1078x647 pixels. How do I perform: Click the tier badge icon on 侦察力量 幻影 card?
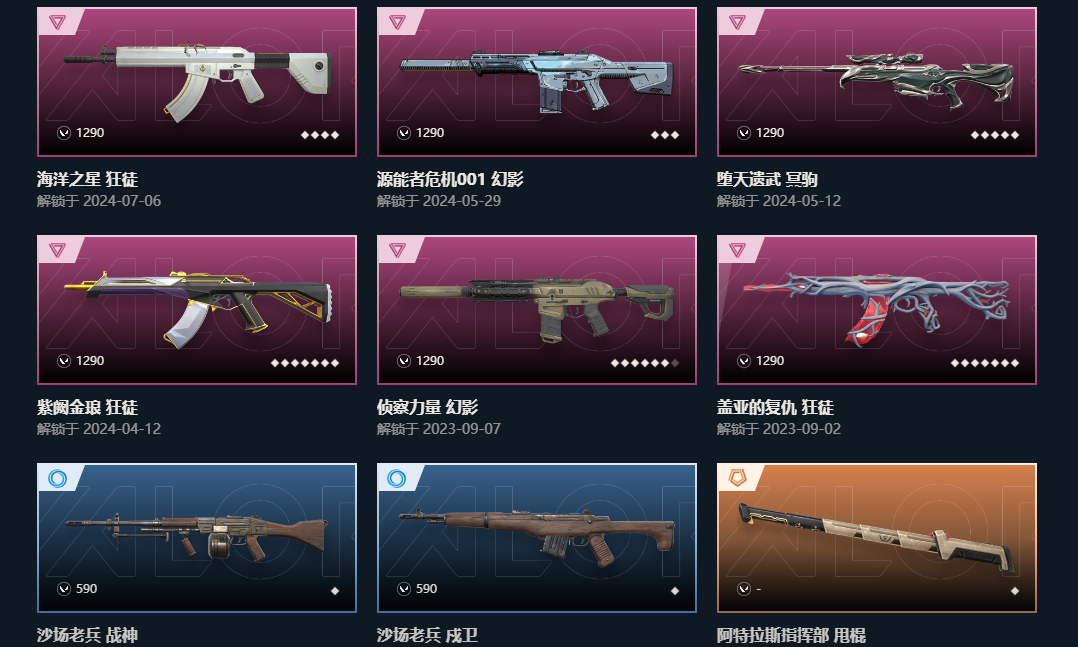click(x=397, y=250)
